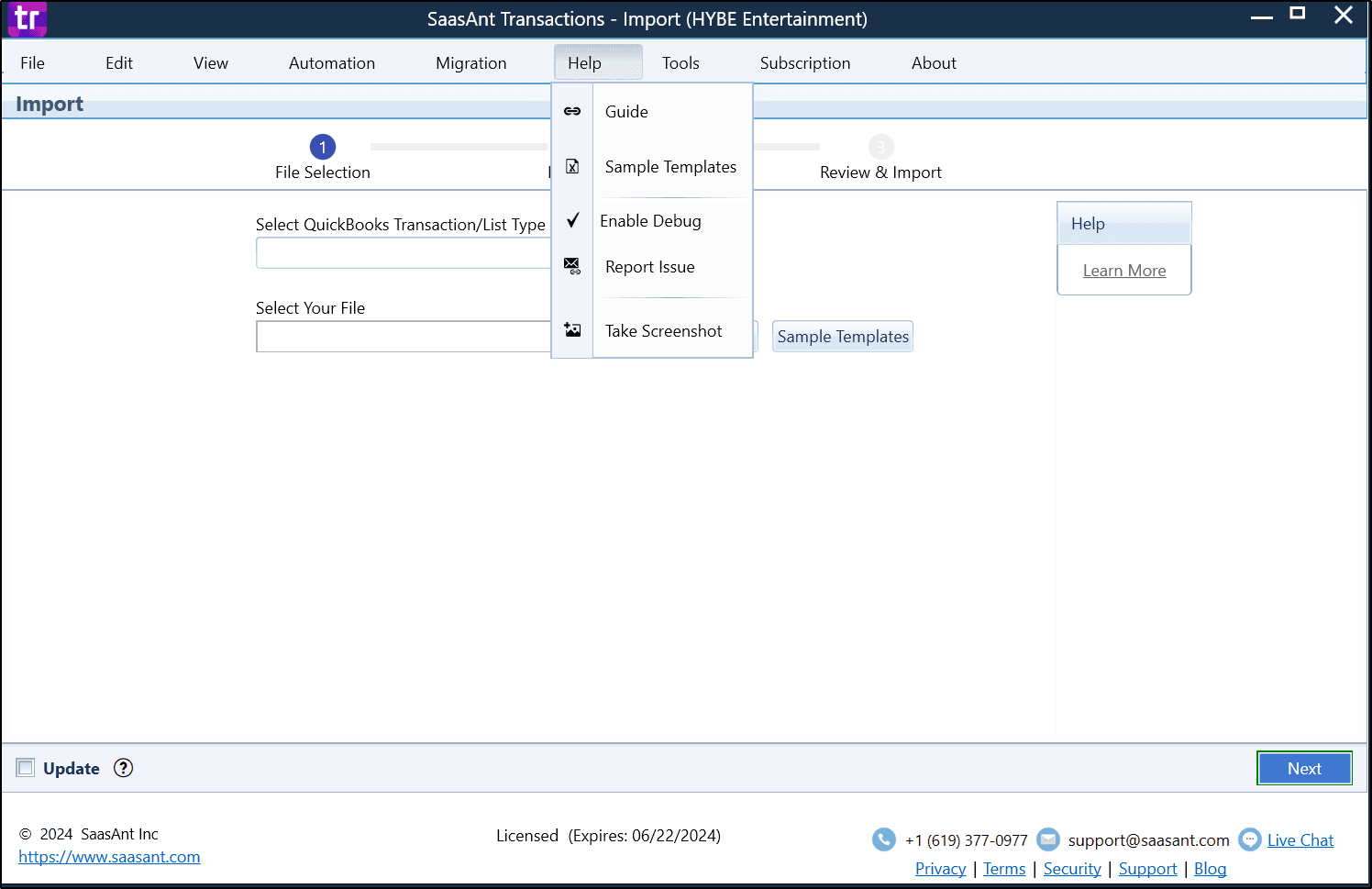Click the Sample Templates spreadsheet icon in menu
The width and height of the screenshot is (1372, 889).
[x=572, y=166]
